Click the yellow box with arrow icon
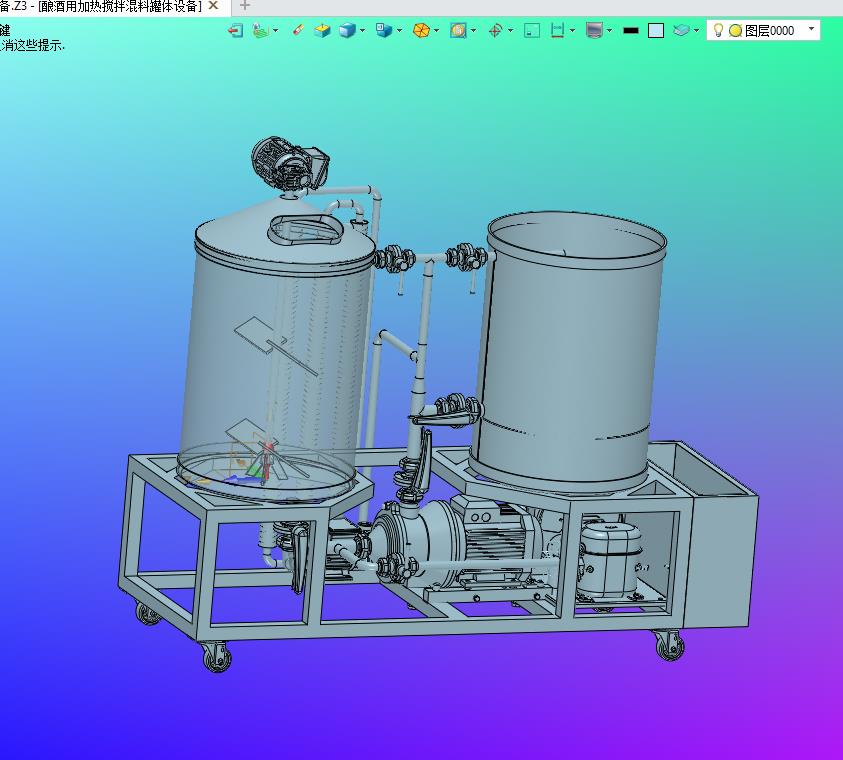Viewport: 843px width, 760px height. [x=322, y=30]
